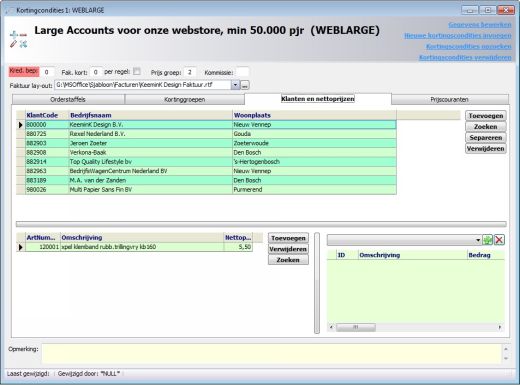Select the Klanten en nettoprijzen tab
Screen dimensions: 520x385
point(318,99)
